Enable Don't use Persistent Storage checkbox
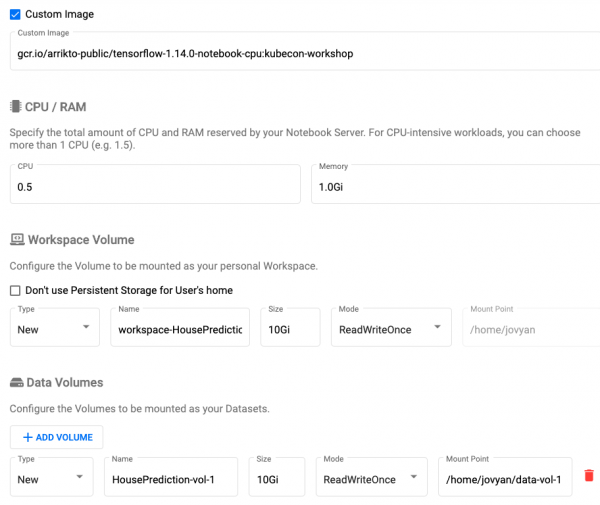This screenshot has width=600, height=505. 15,290
